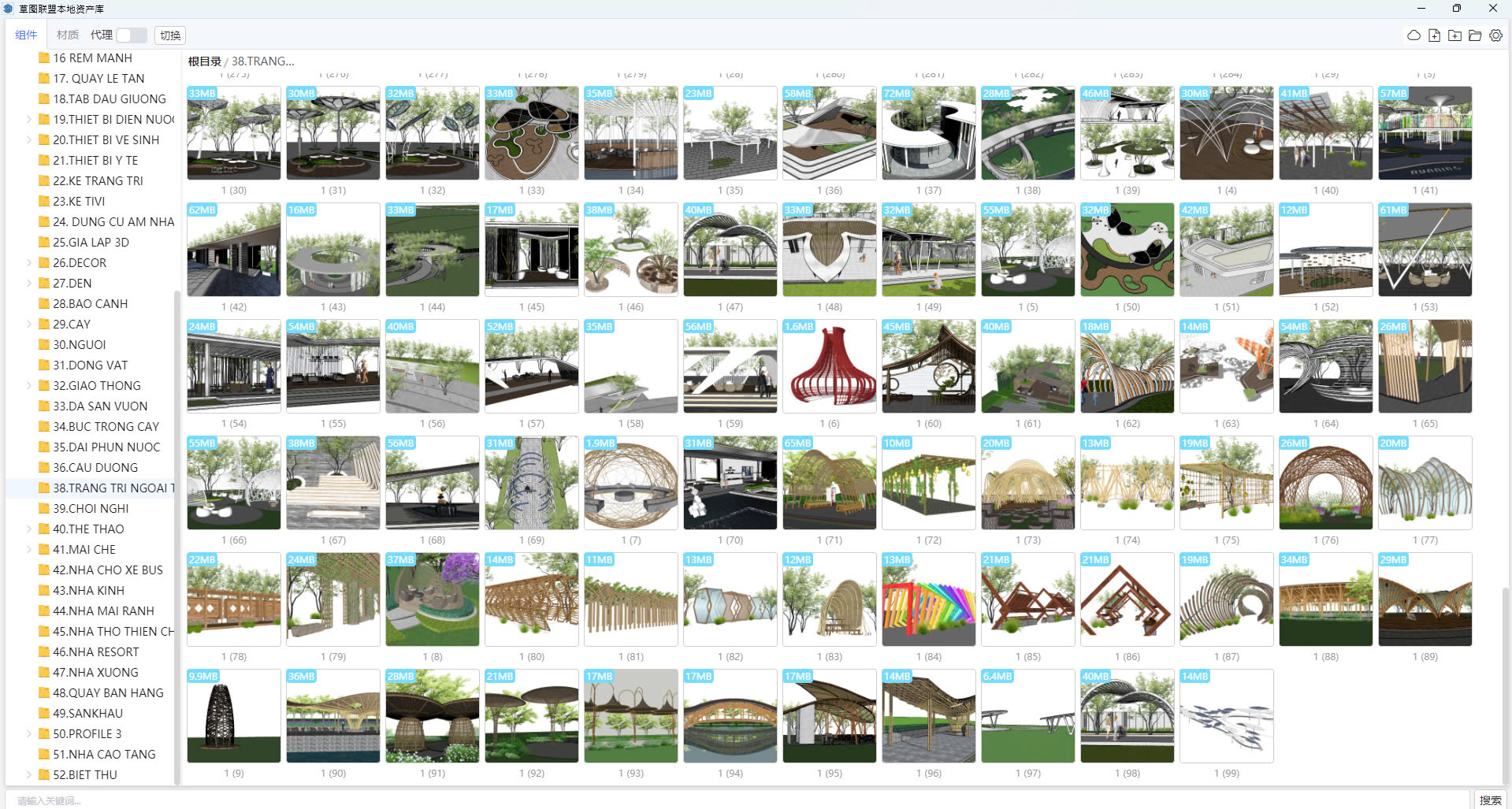Click the 根目录 breadcrumb link
Screen dimensions: 1512x809
[x=204, y=61]
